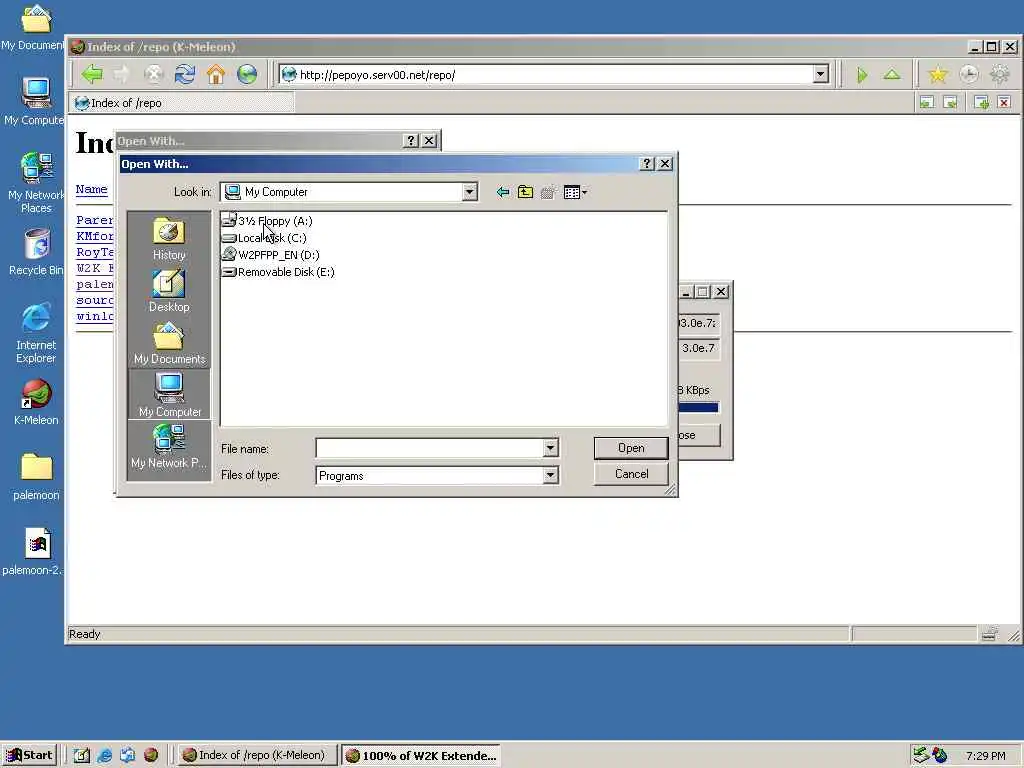Screen dimensions: 1024x768
Task: Click the Forward arrow in K-Meleon toolbar
Action: click(122, 74)
